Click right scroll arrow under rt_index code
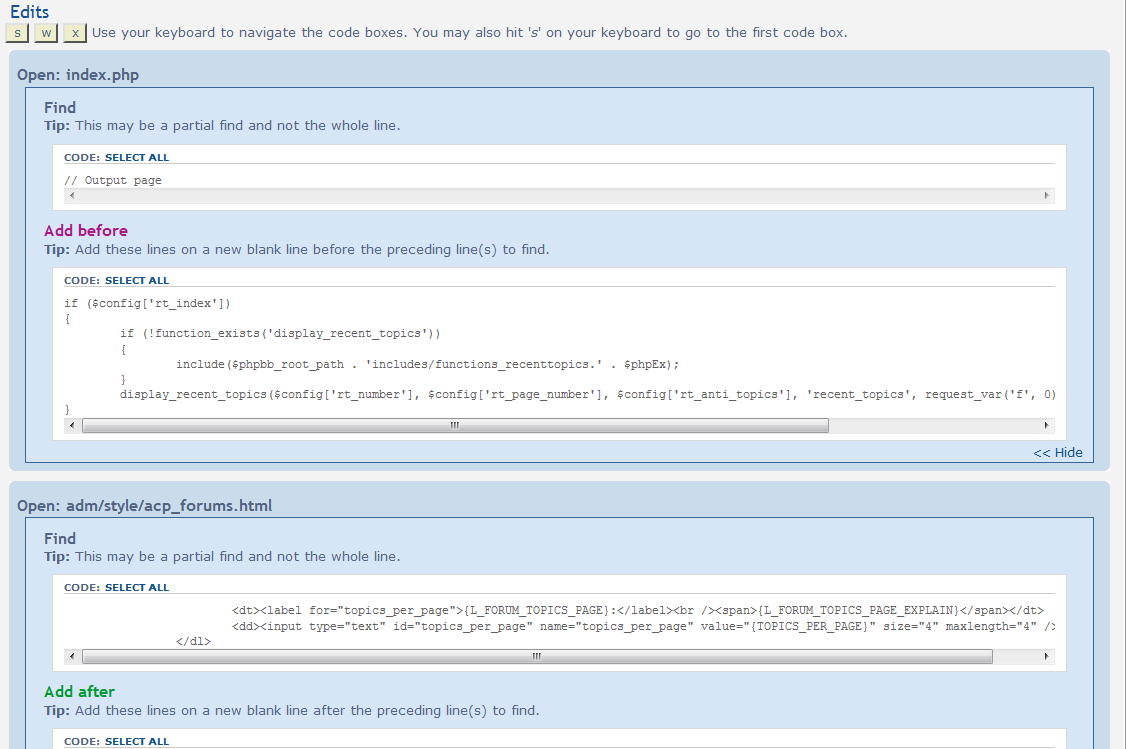 click(x=1047, y=426)
